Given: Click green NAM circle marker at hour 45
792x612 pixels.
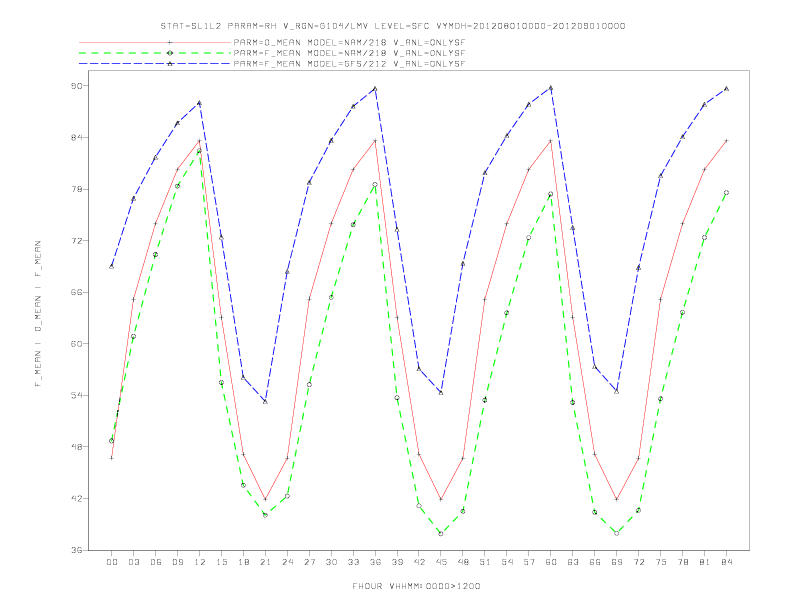Looking at the screenshot, I should [441, 534].
